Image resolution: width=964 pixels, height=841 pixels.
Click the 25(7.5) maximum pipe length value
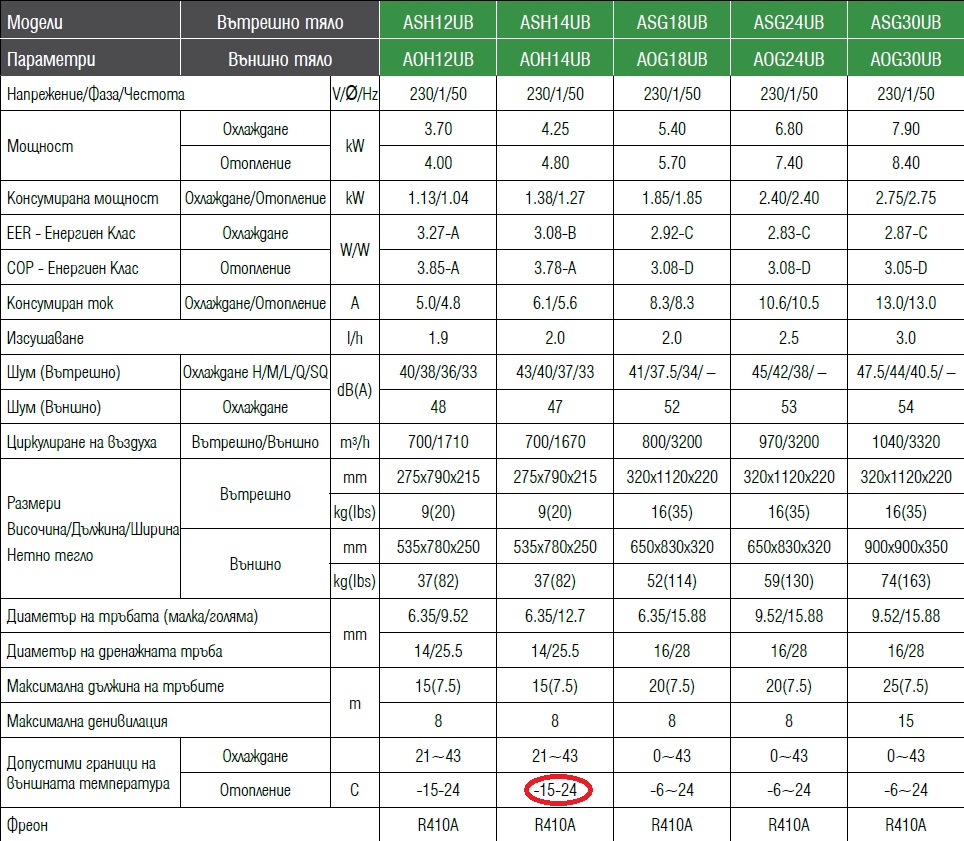[x=905, y=686]
